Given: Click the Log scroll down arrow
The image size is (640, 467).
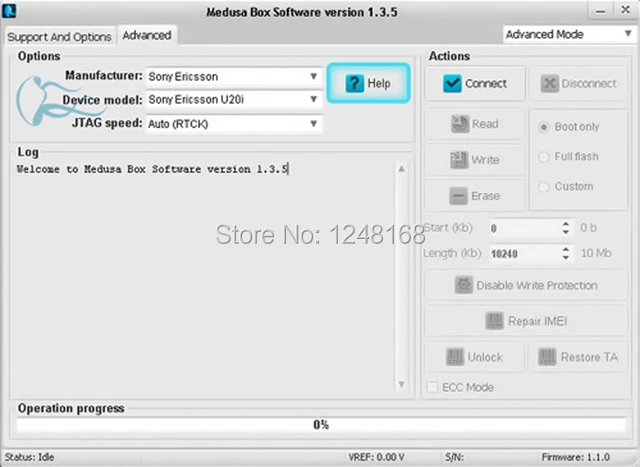Looking at the screenshot, I should pos(402,384).
